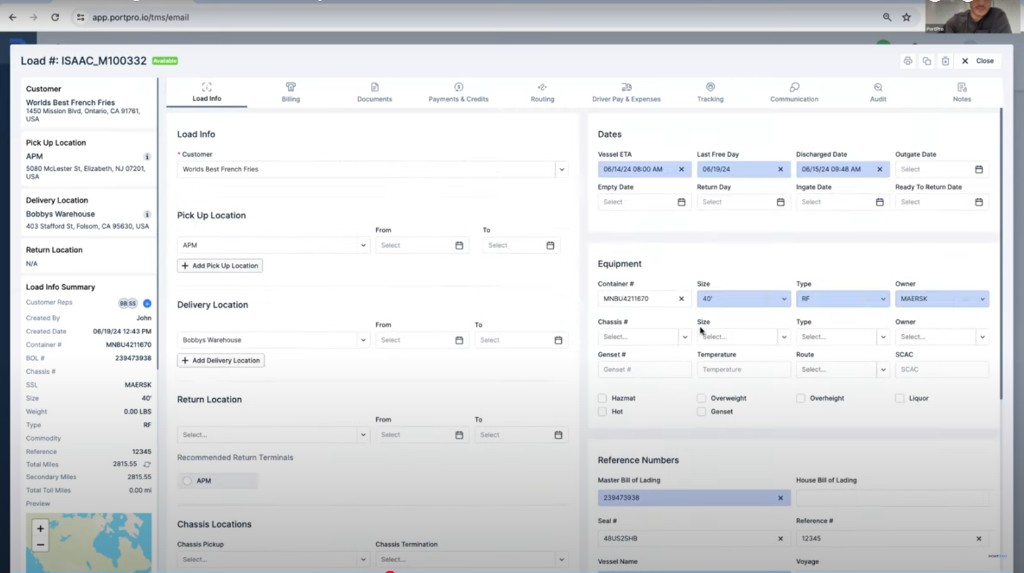Click the info icon beside APM
Viewport: 1024px width, 573px height.
147,157
